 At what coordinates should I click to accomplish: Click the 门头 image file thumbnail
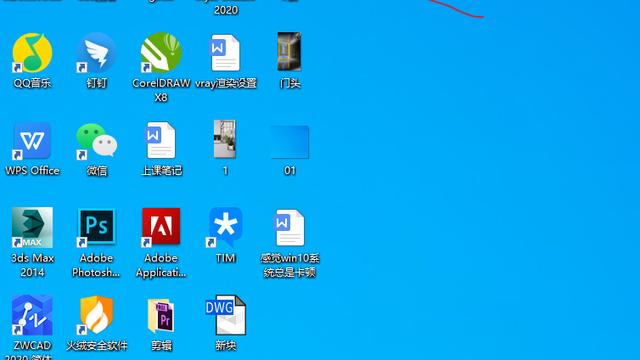(x=289, y=52)
